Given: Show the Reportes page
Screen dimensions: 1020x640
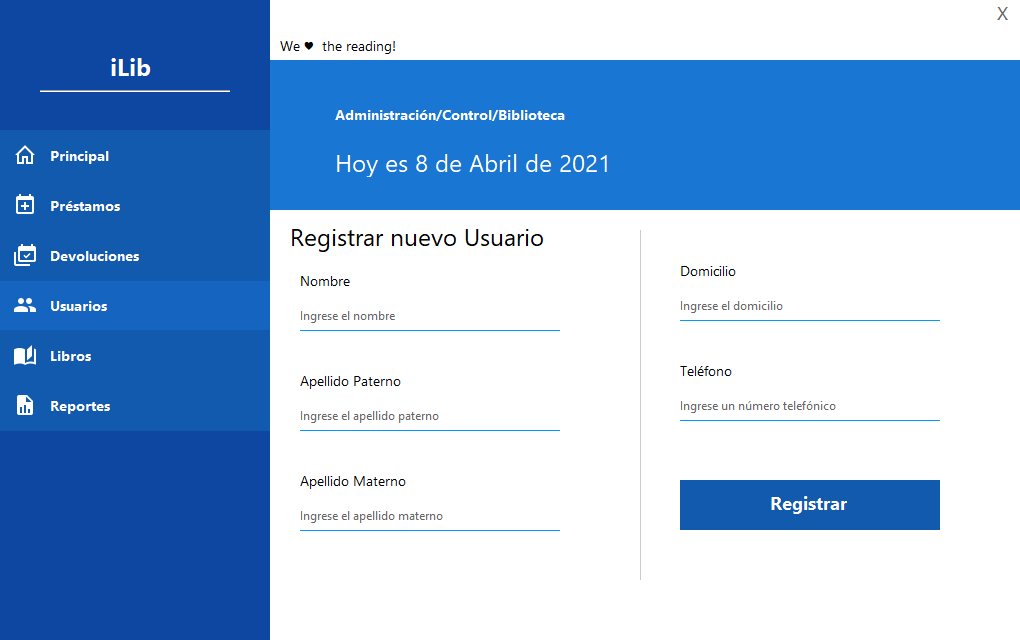Looking at the screenshot, I should (135, 406).
